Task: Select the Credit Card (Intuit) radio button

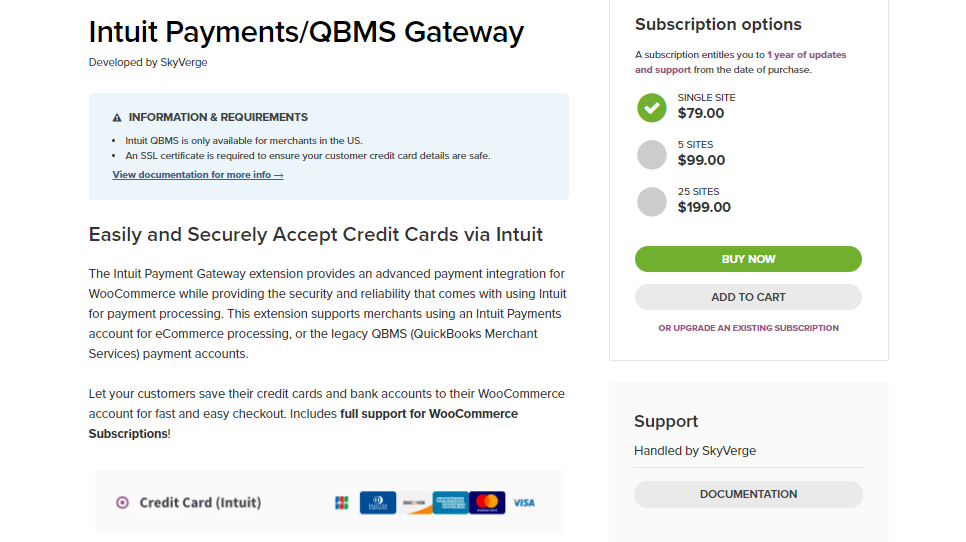Action: point(123,503)
